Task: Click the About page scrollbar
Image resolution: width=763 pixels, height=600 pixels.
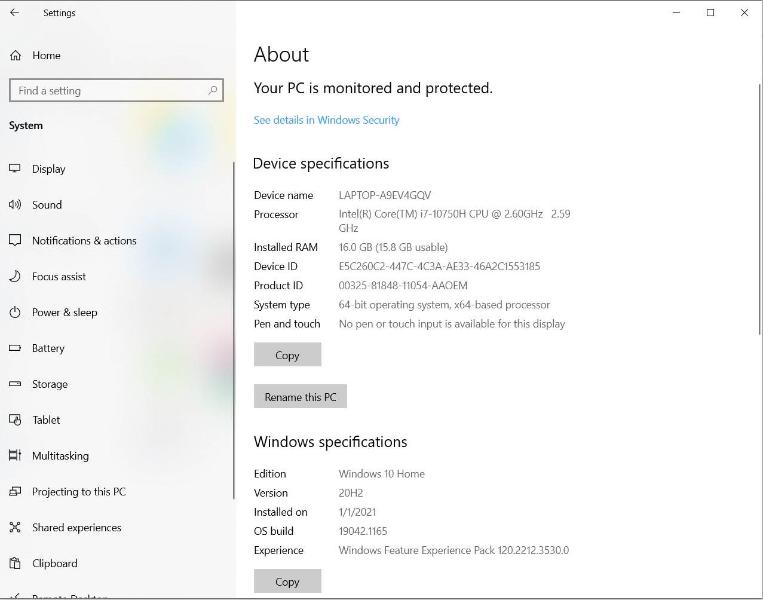Action: click(760, 209)
